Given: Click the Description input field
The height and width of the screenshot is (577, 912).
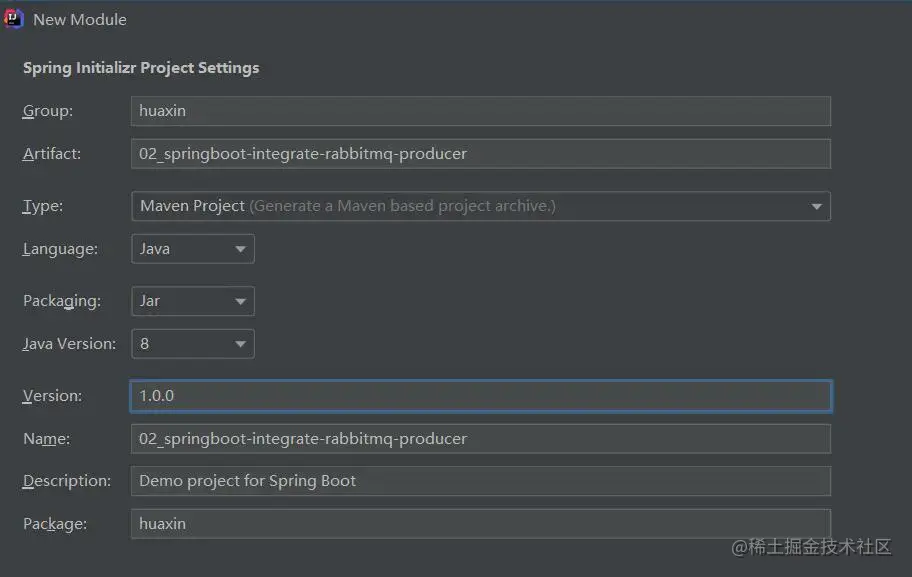Looking at the screenshot, I should pyautogui.click(x=480, y=481).
